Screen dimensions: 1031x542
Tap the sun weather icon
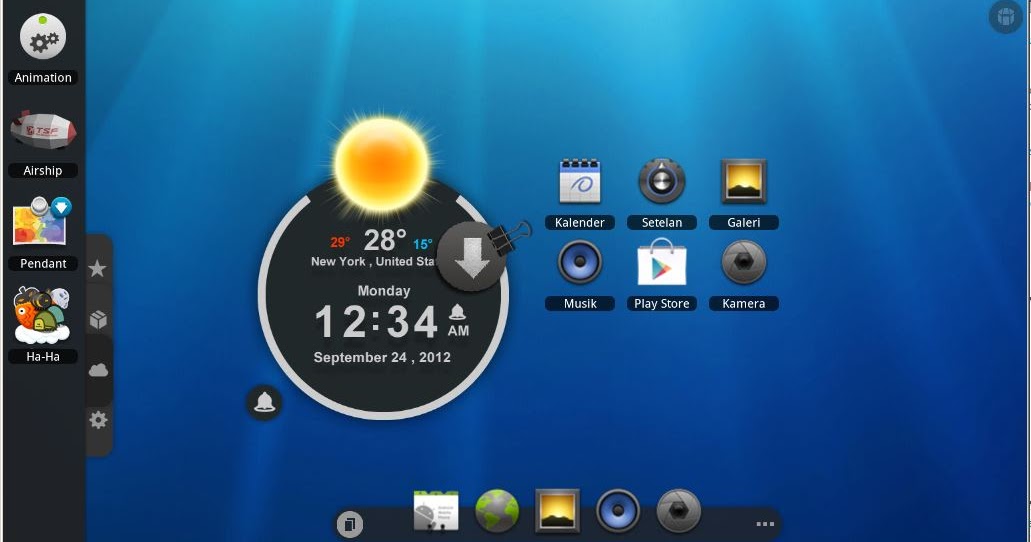382,163
